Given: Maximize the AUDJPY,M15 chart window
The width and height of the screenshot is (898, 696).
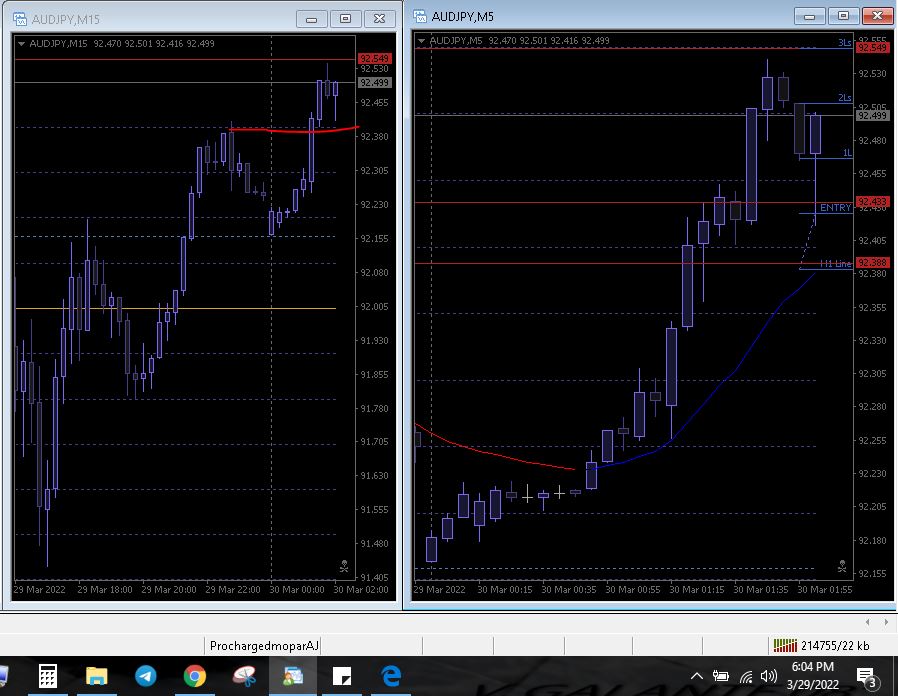Looking at the screenshot, I should (x=345, y=19).
